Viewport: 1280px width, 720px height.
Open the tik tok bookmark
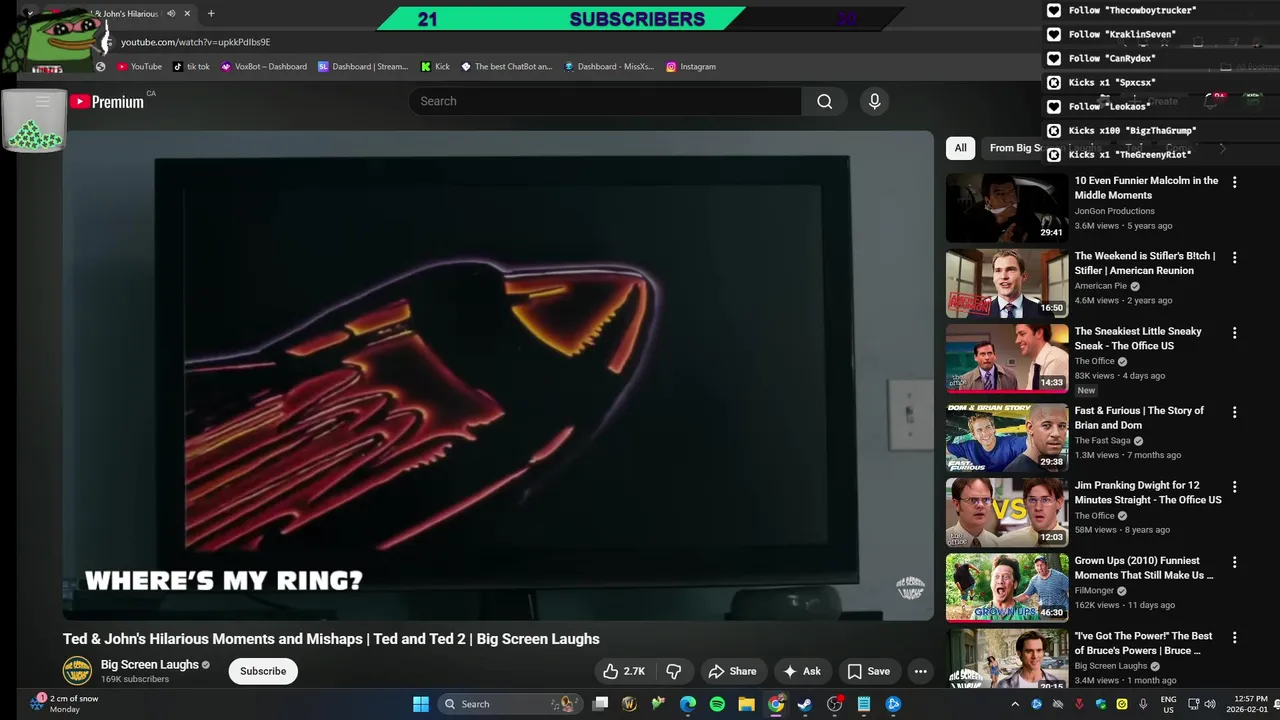tap(191, 66)
